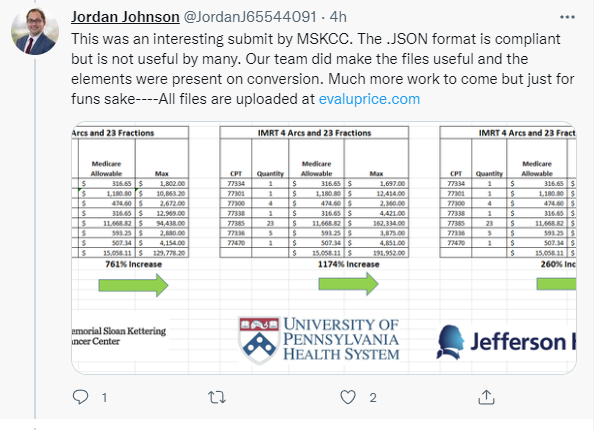
Task: Open Jordan Johnson's profile picture
Action: pyautogui.click(x=37, y=34)
